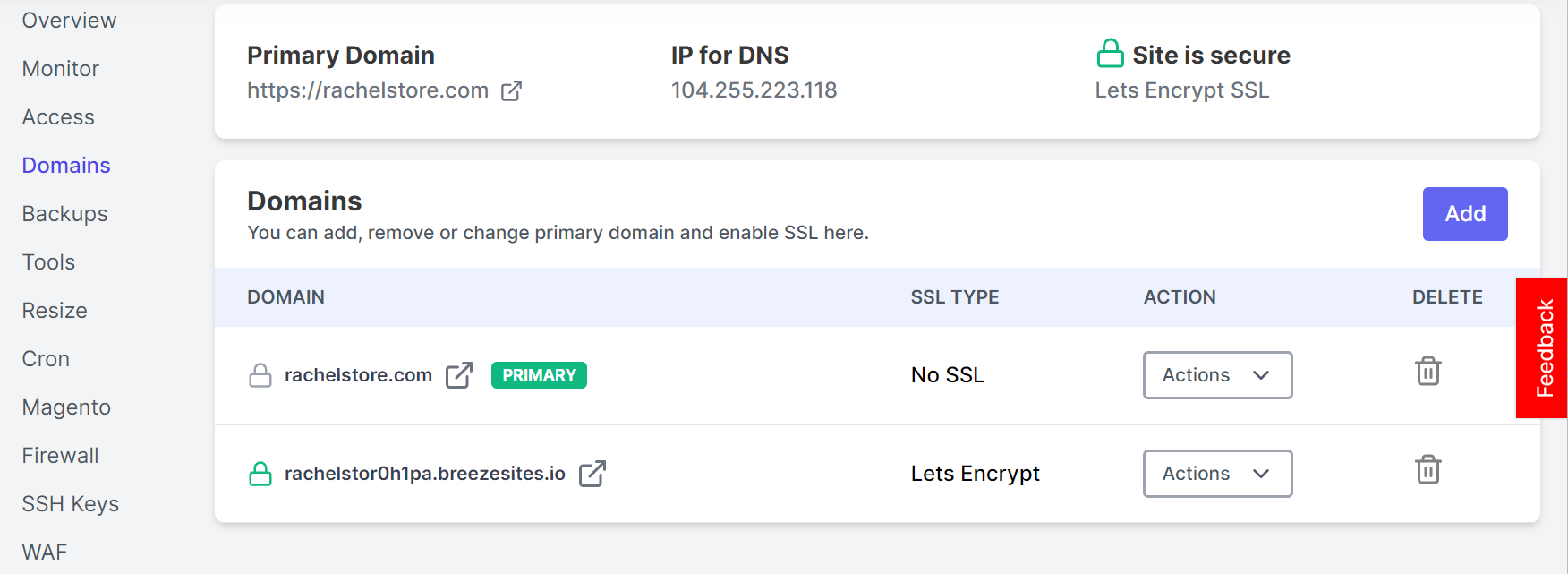The height and width of the screenshot is (574, 1568).
Task: Select SSH Keys in the sidebar
Action: (70, 504)
